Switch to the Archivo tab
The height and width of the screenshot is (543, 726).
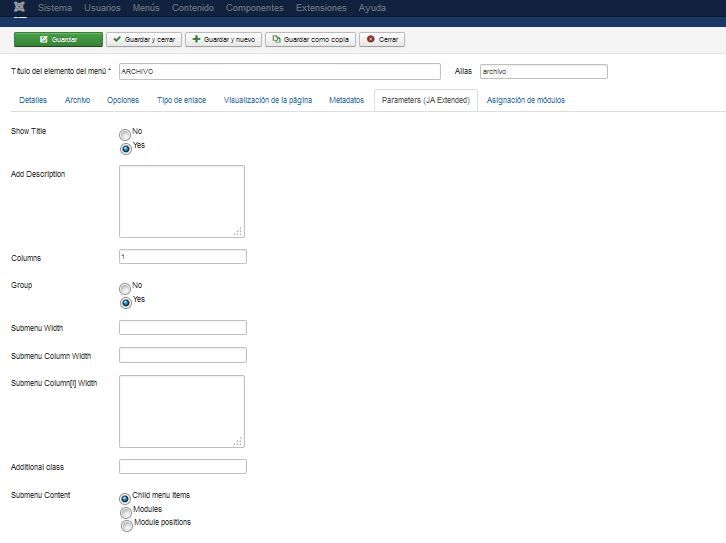coord(77,100)
